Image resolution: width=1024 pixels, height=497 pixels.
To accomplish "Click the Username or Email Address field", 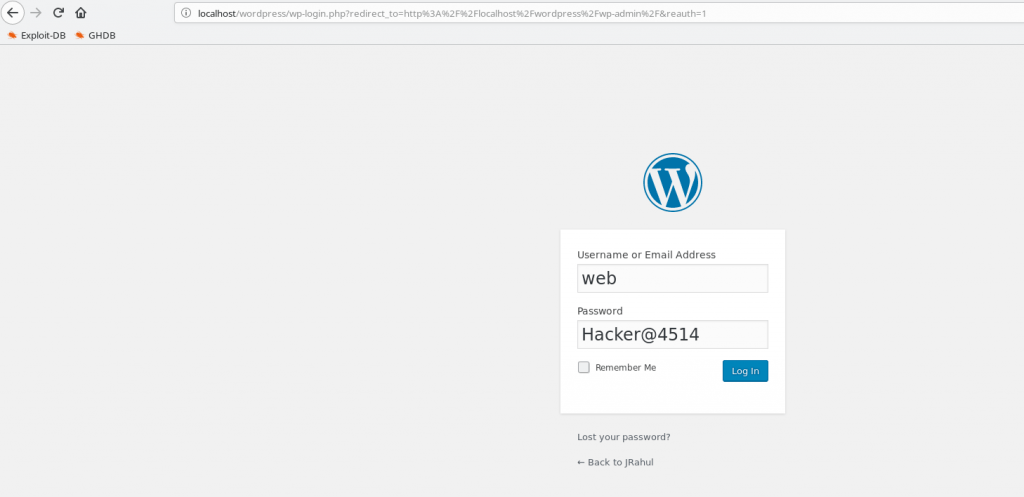I will [673, 278].
